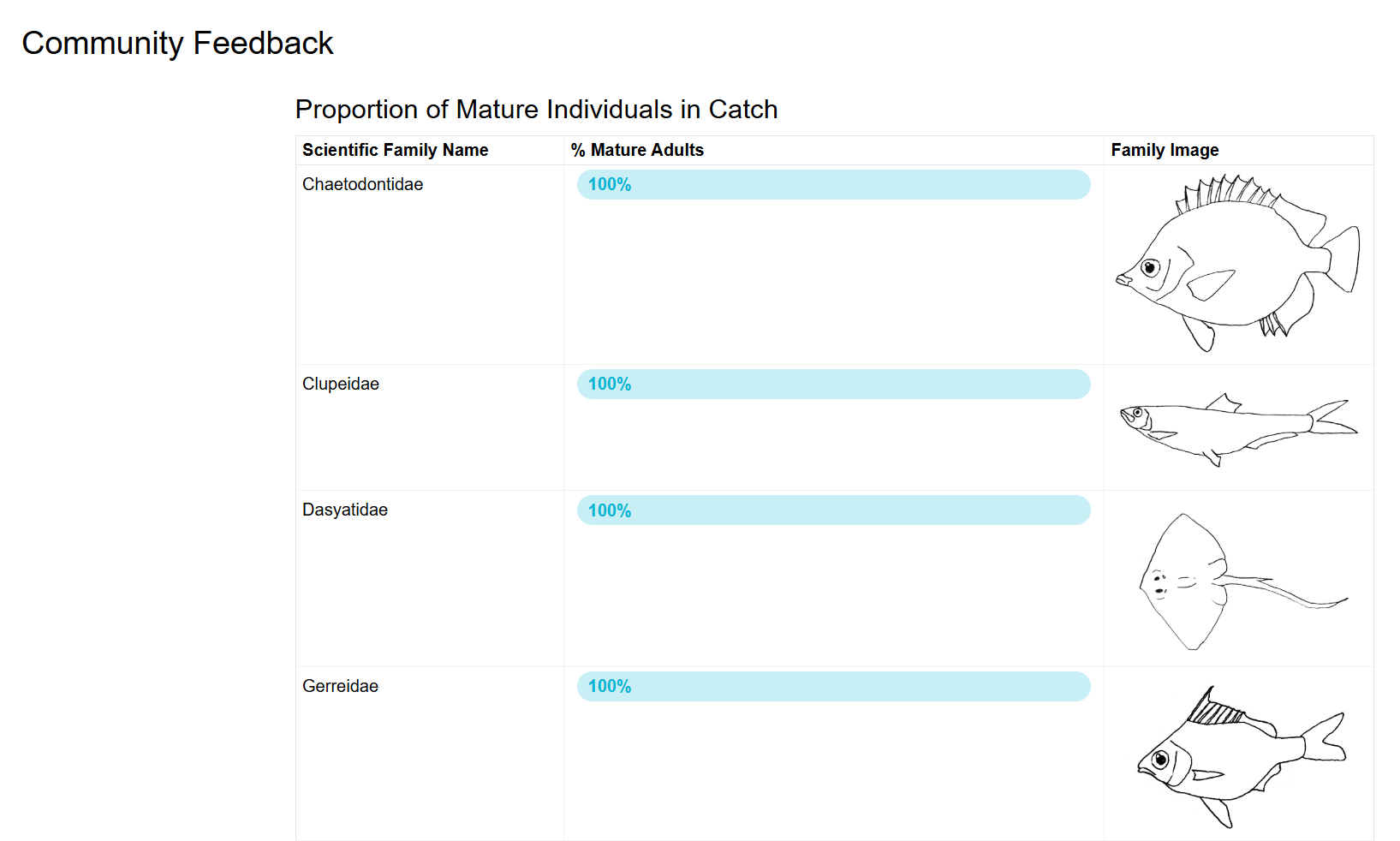
Task: Click the 100% label in Chaetodontidae row
Action: [609, 185]
